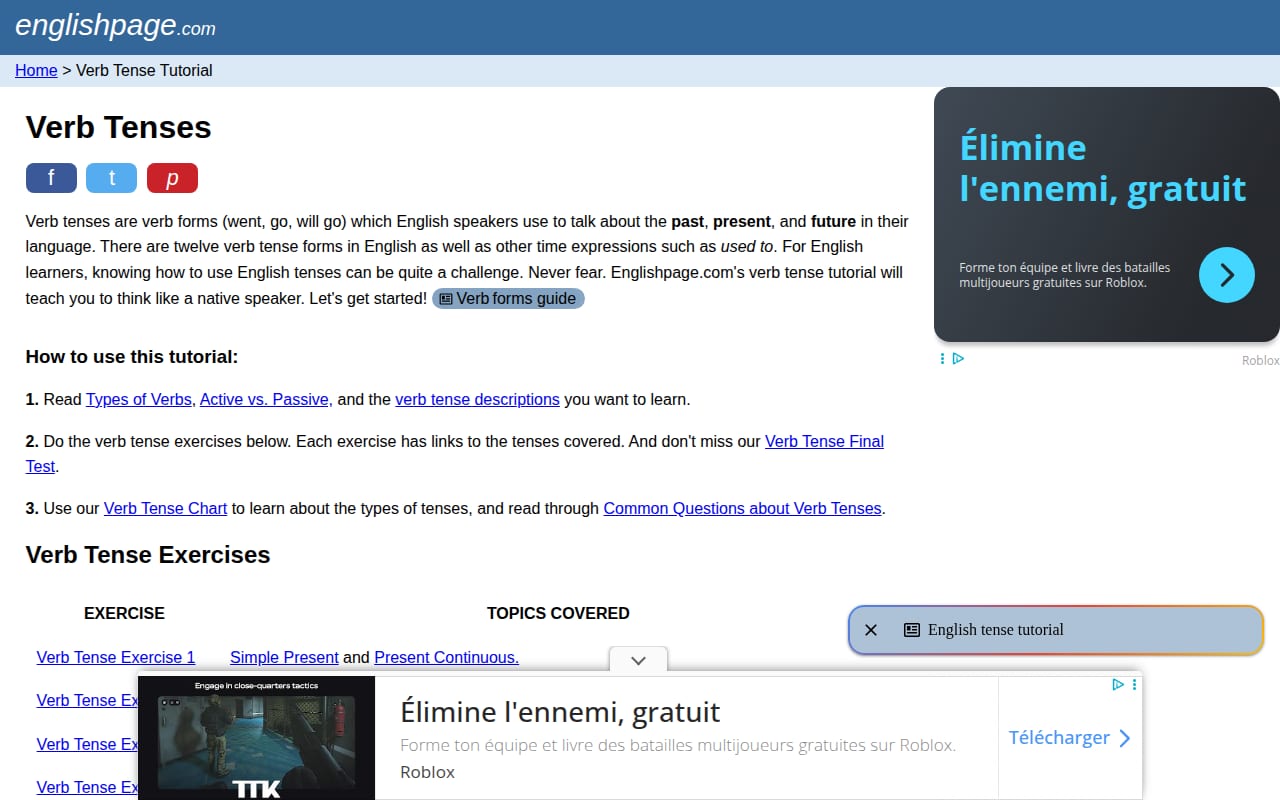The image size is (1280, 800).
Task: Click the round arrow on Roblox sidebar ad
Action: (x=1226, y=275)
